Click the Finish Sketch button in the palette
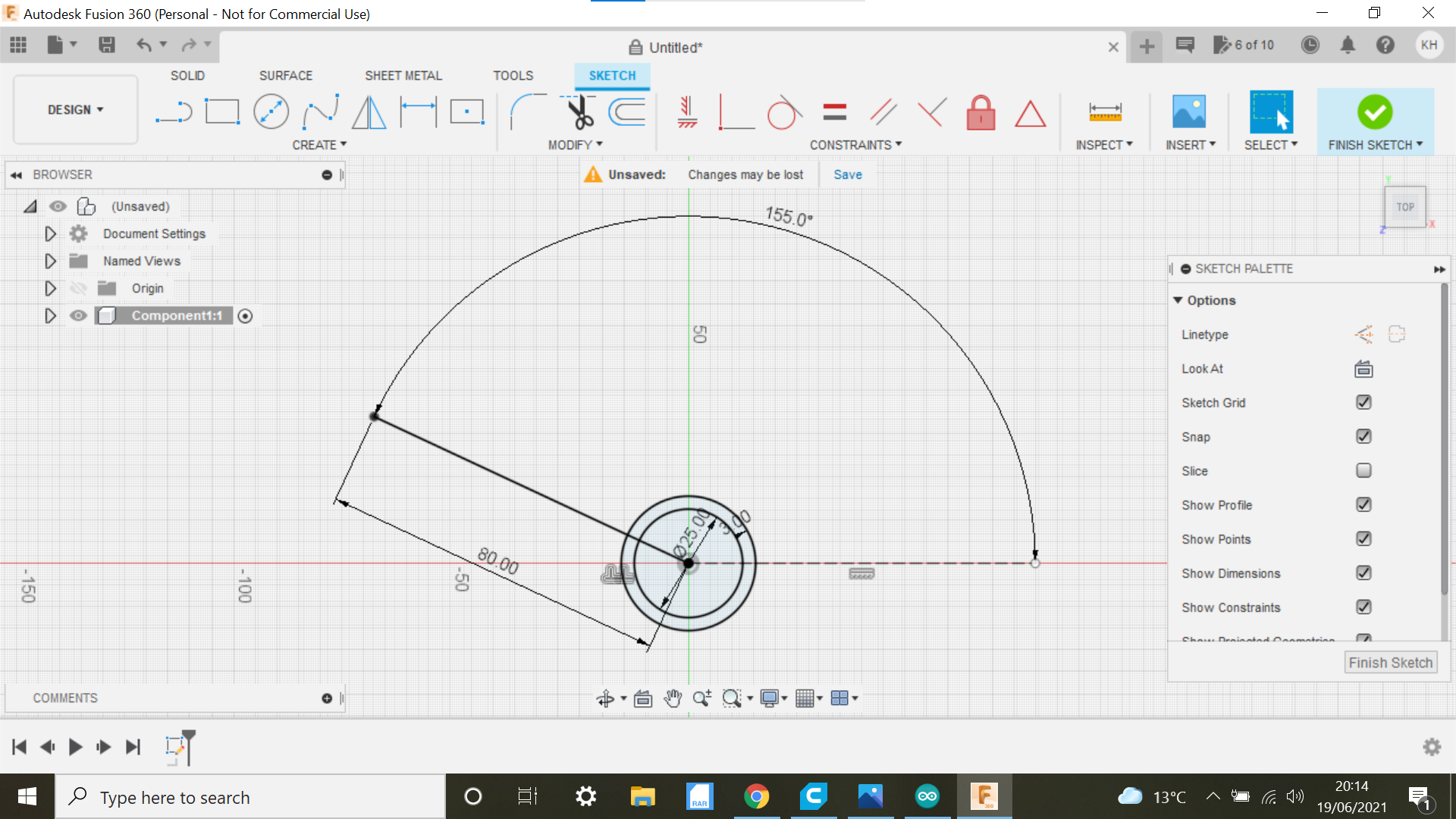Image resolution: width=1456 pixels, height=819 pixels. tap(1390, 662)
